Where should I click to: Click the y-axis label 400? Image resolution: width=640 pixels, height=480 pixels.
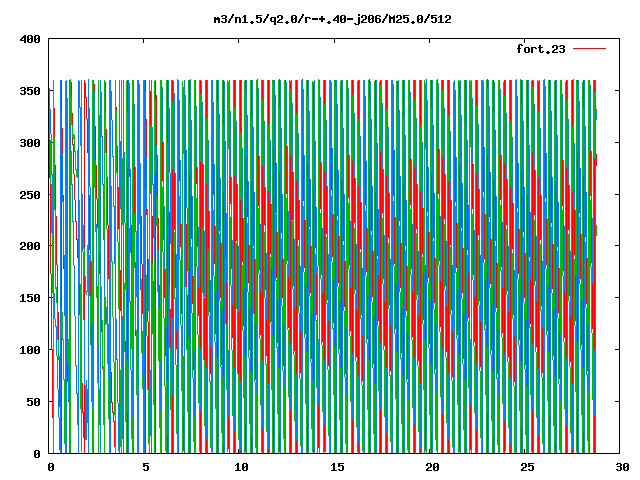click(x=30, y=39)
